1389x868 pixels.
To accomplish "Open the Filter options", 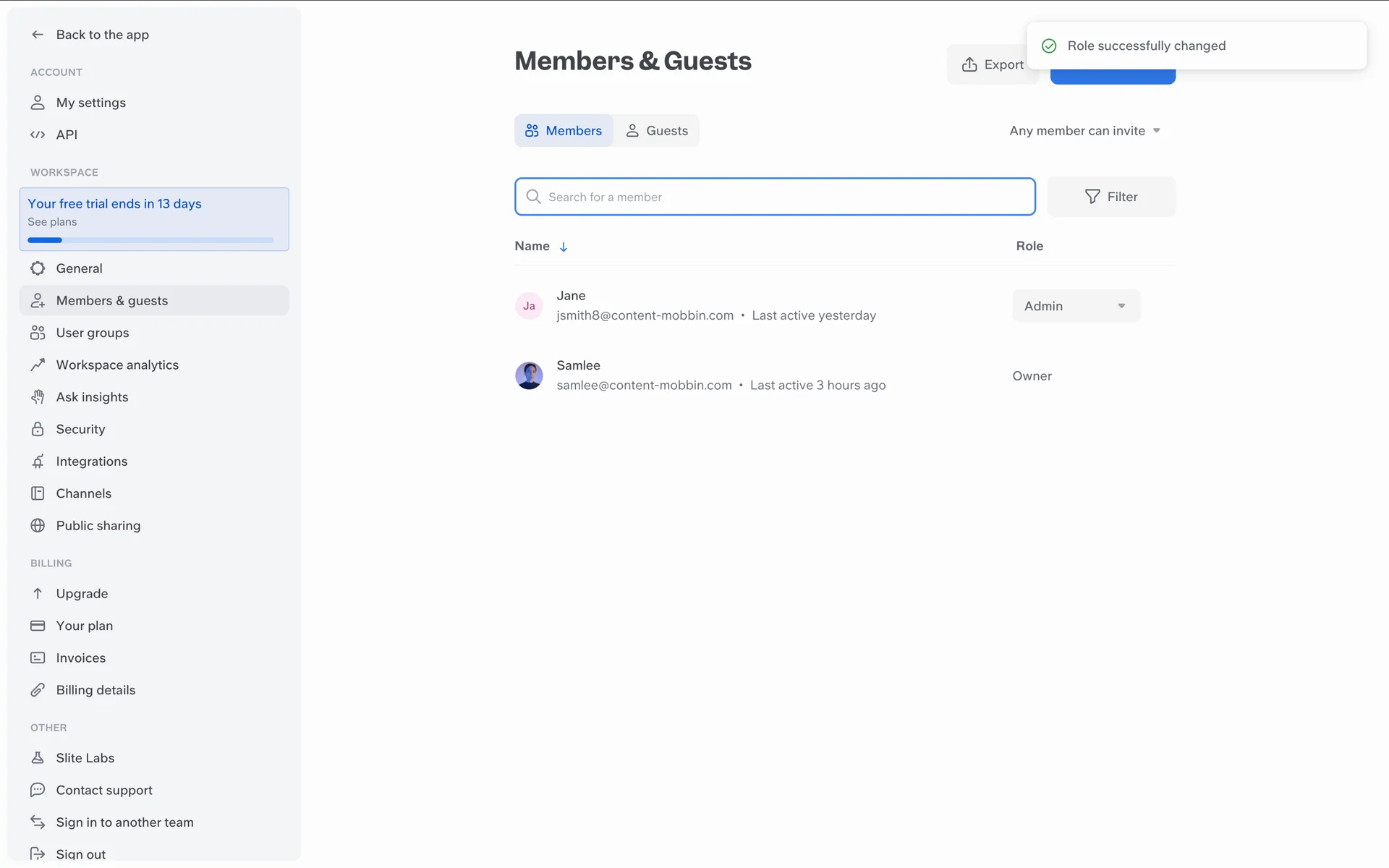I will point(1111,197).
